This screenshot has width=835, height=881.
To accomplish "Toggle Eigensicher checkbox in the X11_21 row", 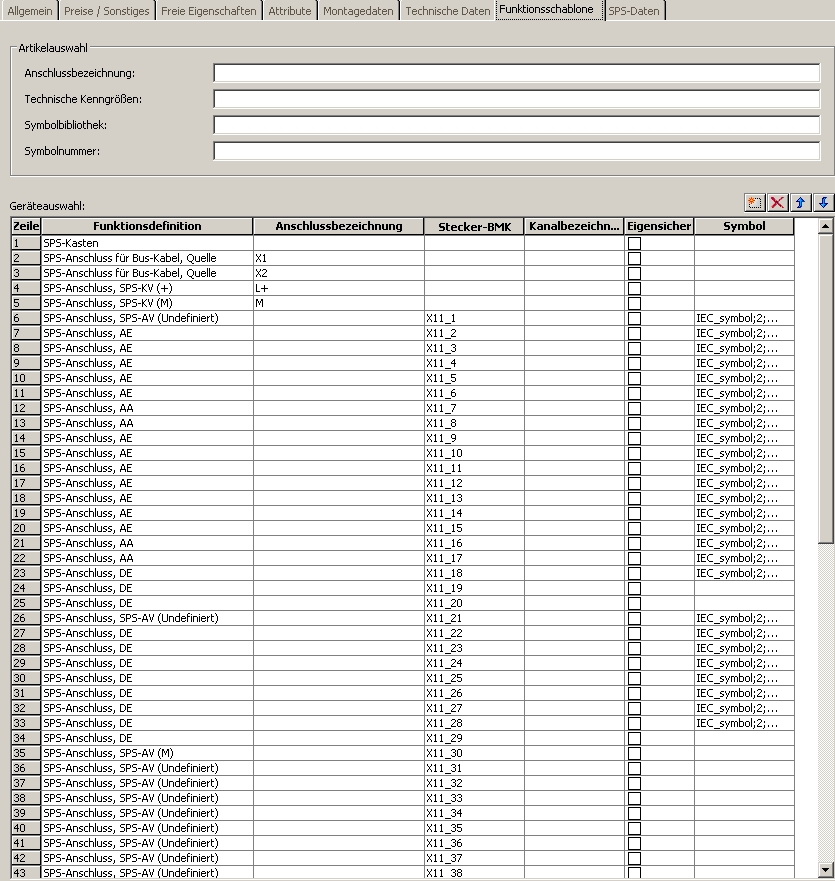I will (634, 619).
